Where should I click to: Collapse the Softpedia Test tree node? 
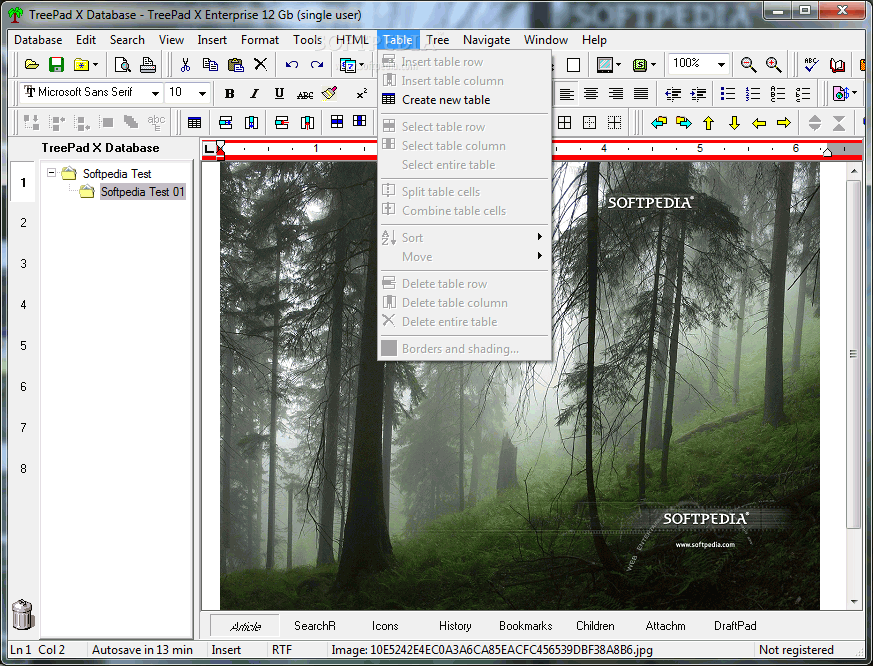pos(52,173)
